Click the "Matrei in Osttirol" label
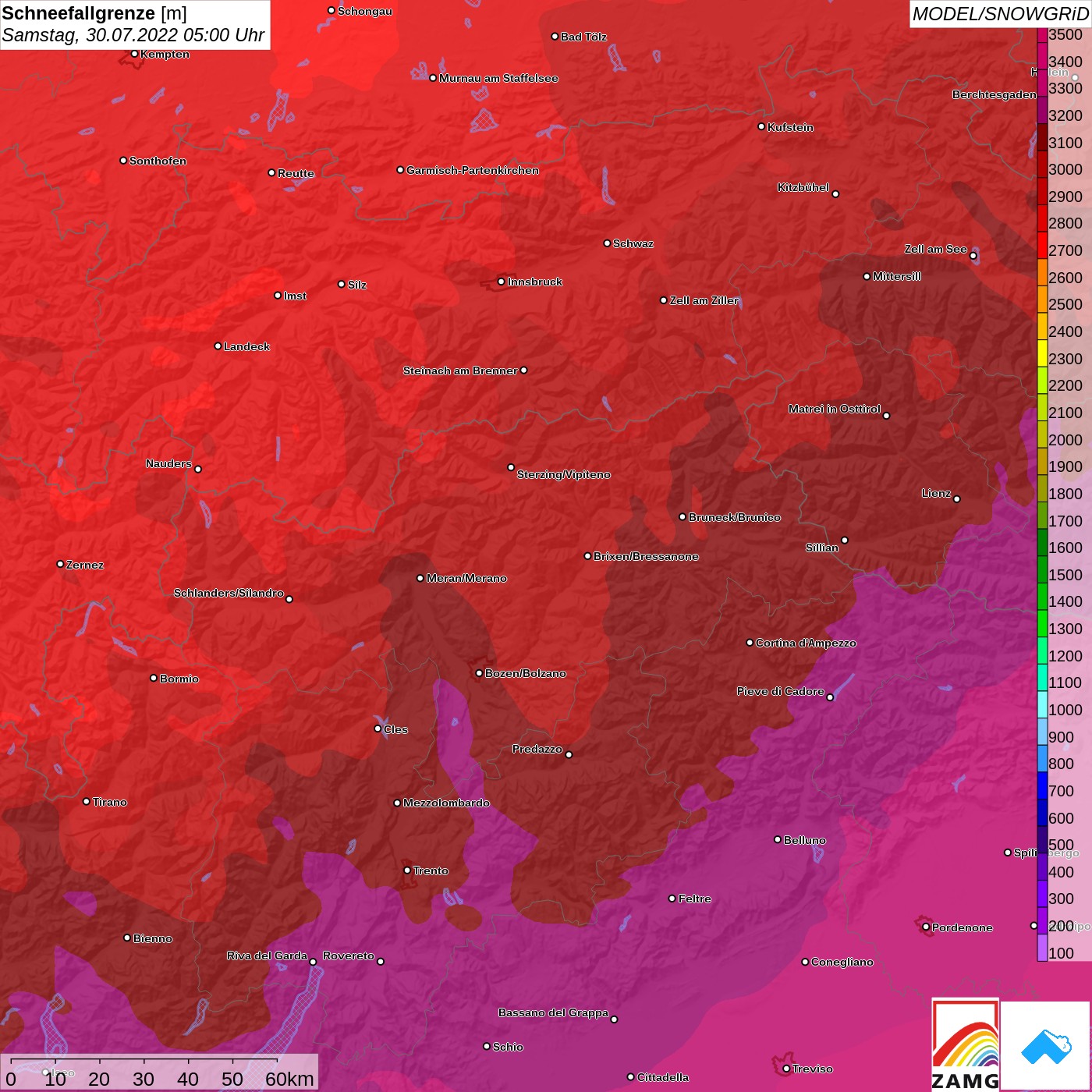The height and width of the screenshot is (1092, 1092). [835, 409]
